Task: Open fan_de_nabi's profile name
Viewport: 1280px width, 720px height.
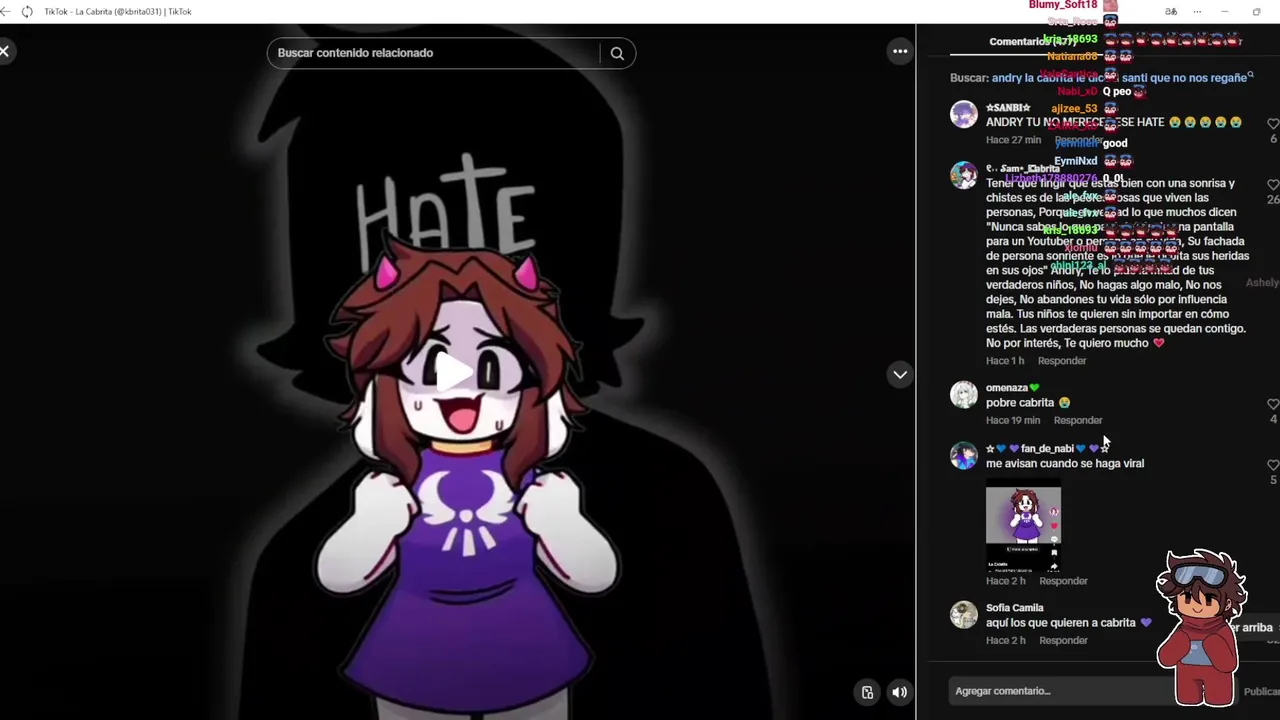Action: (1048, 449)
